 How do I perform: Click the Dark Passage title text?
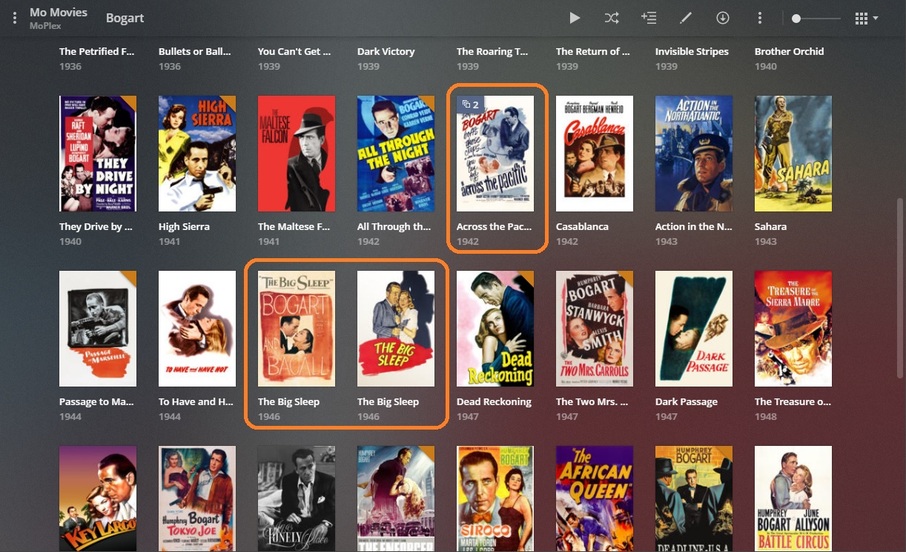click(686, 402)
